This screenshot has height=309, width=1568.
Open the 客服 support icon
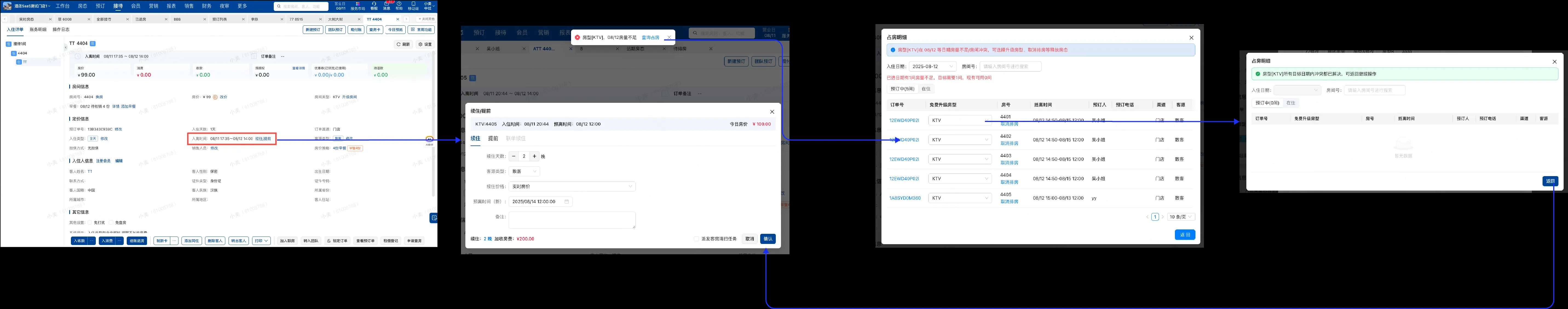(374, 5)
